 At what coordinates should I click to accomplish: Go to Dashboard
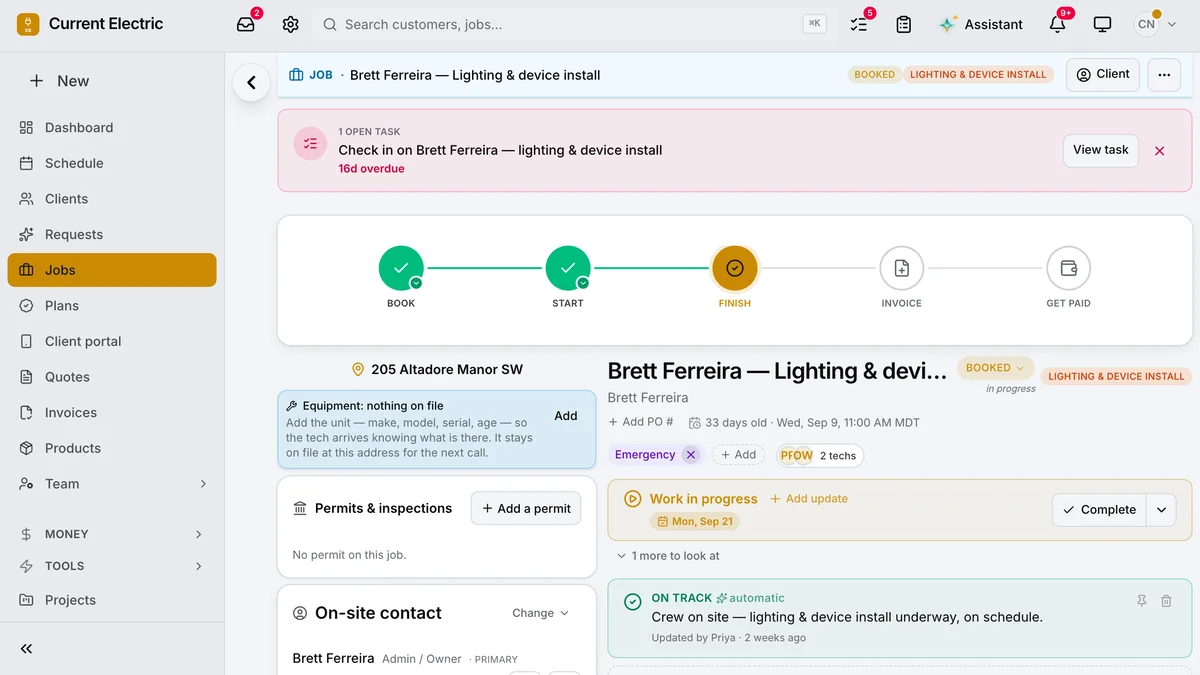(112, 127)
